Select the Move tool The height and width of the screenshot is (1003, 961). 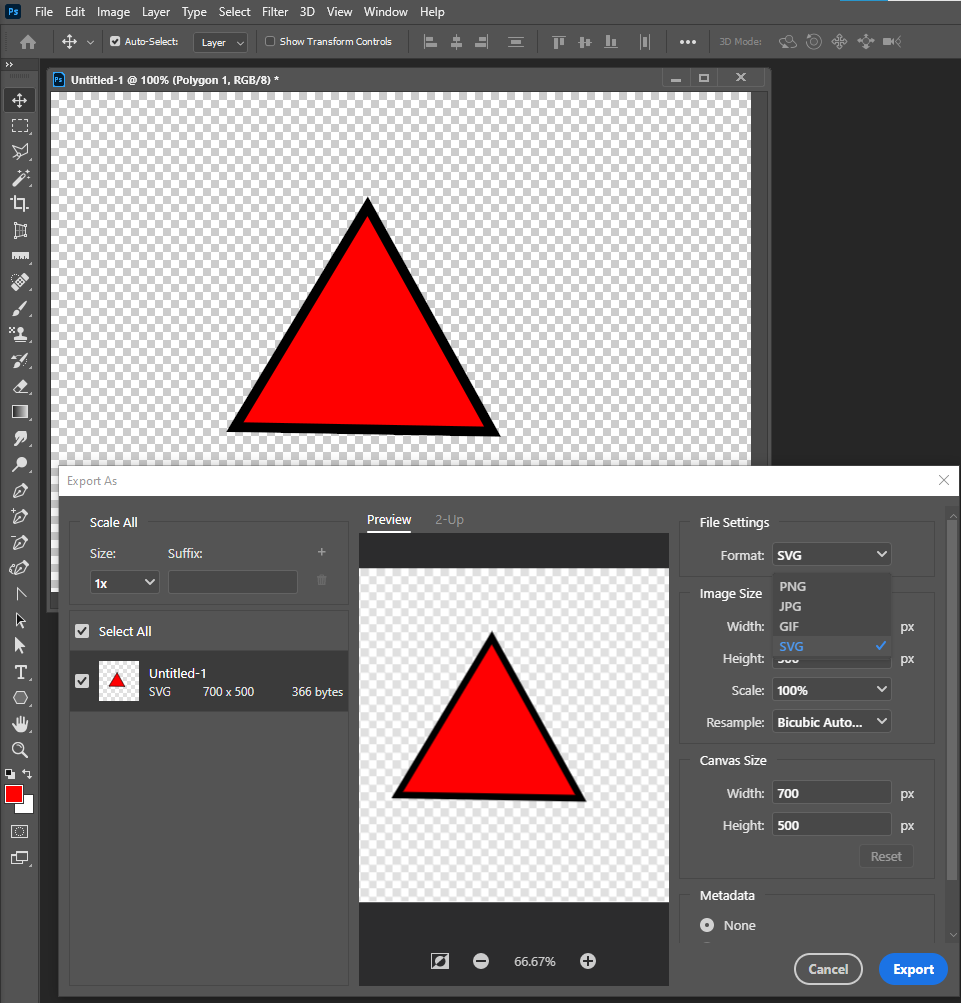(x=20, y=99)
